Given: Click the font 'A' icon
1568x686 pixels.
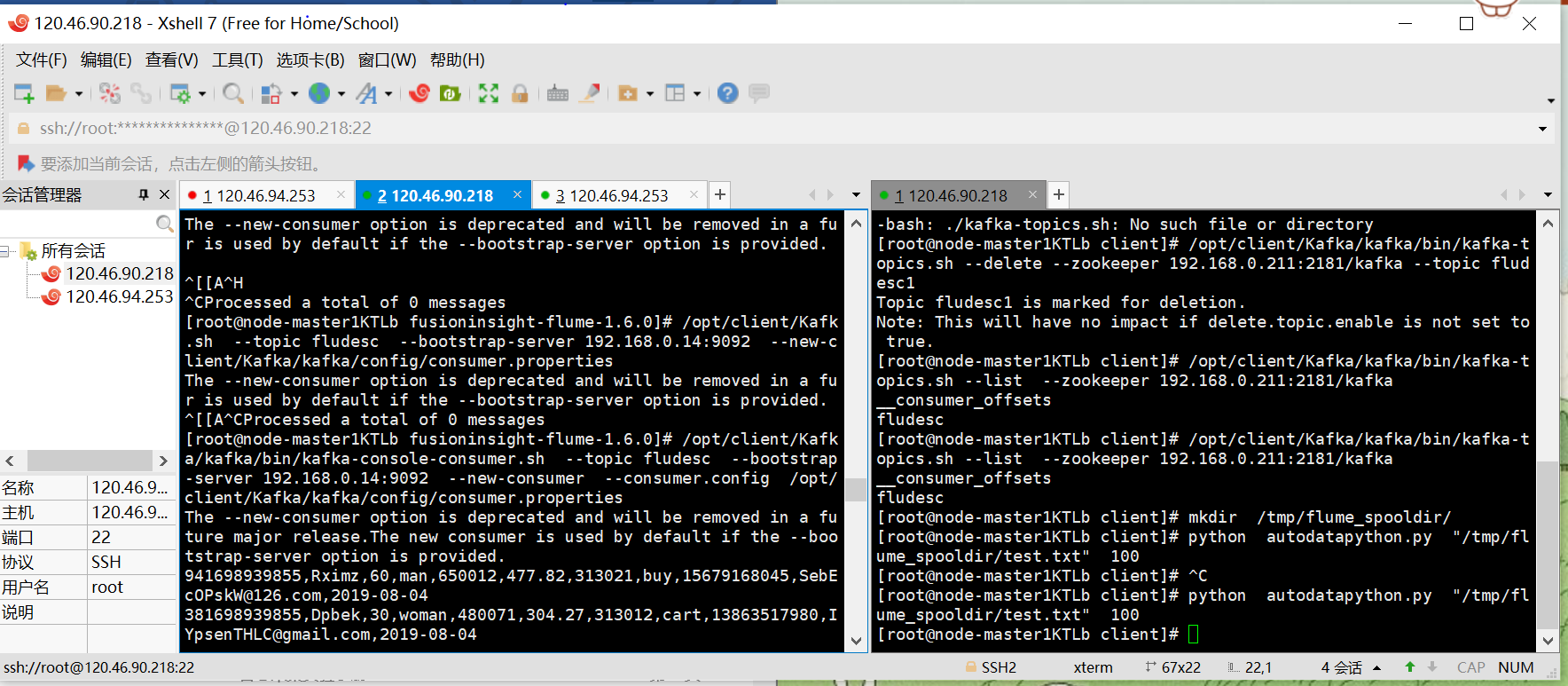Looking at the screenshot, I should 366,93.
